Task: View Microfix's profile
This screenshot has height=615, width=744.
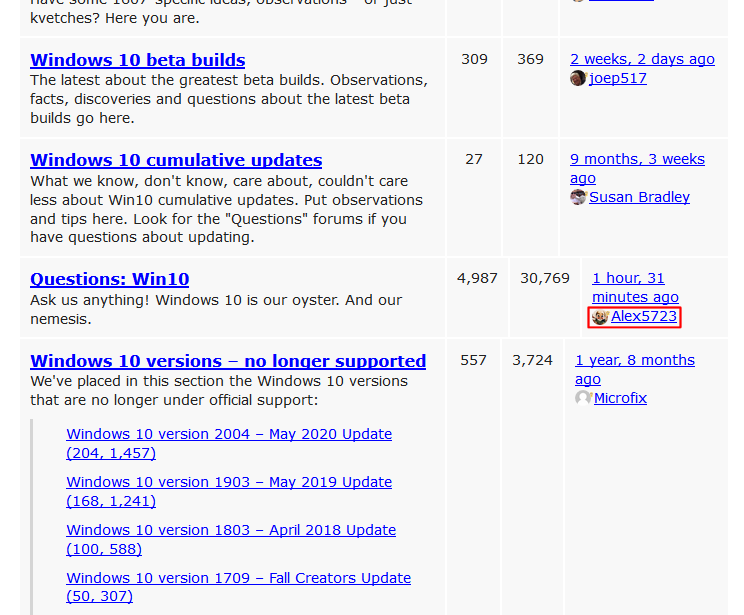Action: click(x=620, y=398)
